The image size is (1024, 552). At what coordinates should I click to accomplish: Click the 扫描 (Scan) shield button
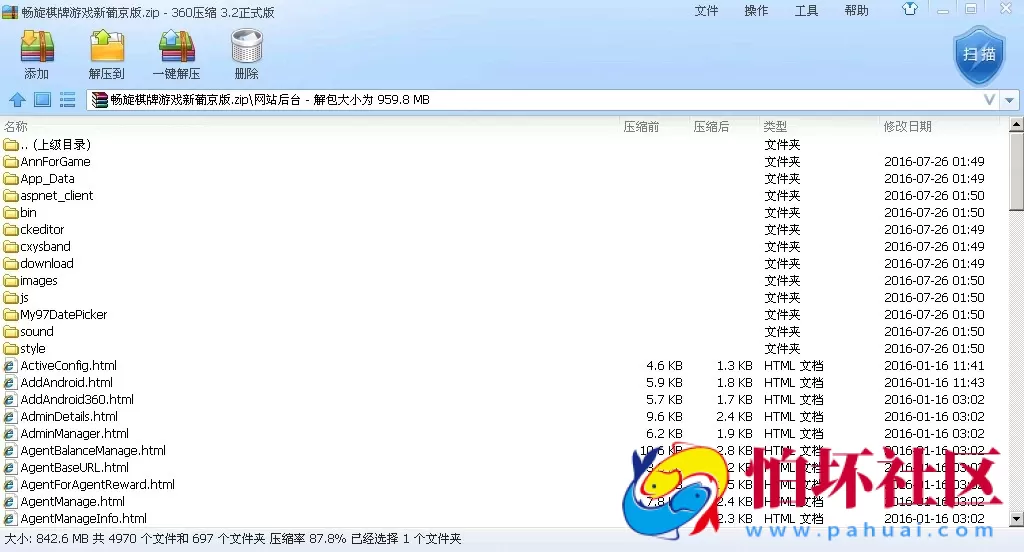coord(978,56)
